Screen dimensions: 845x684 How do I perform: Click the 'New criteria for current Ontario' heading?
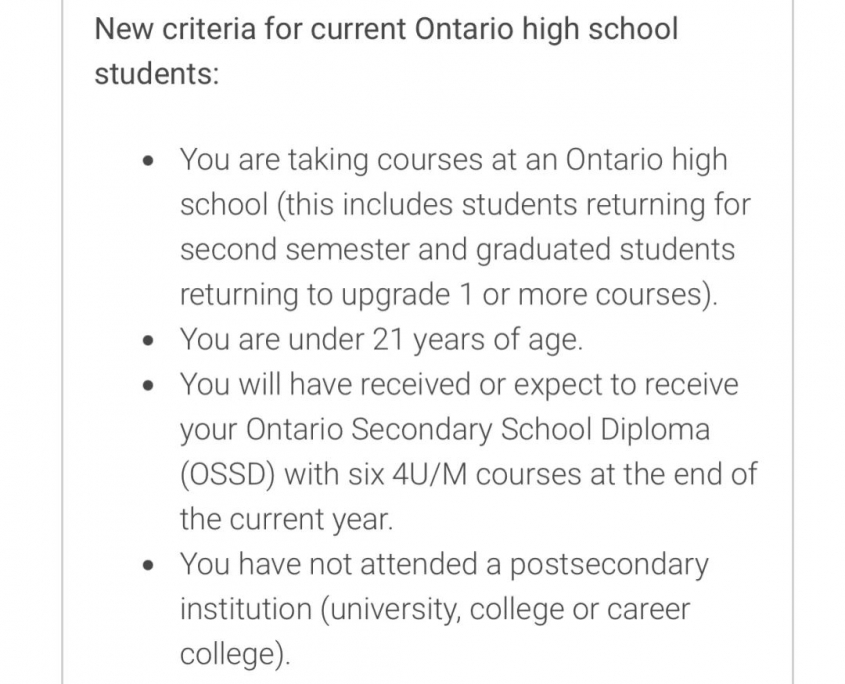click(x=386, y=51)
